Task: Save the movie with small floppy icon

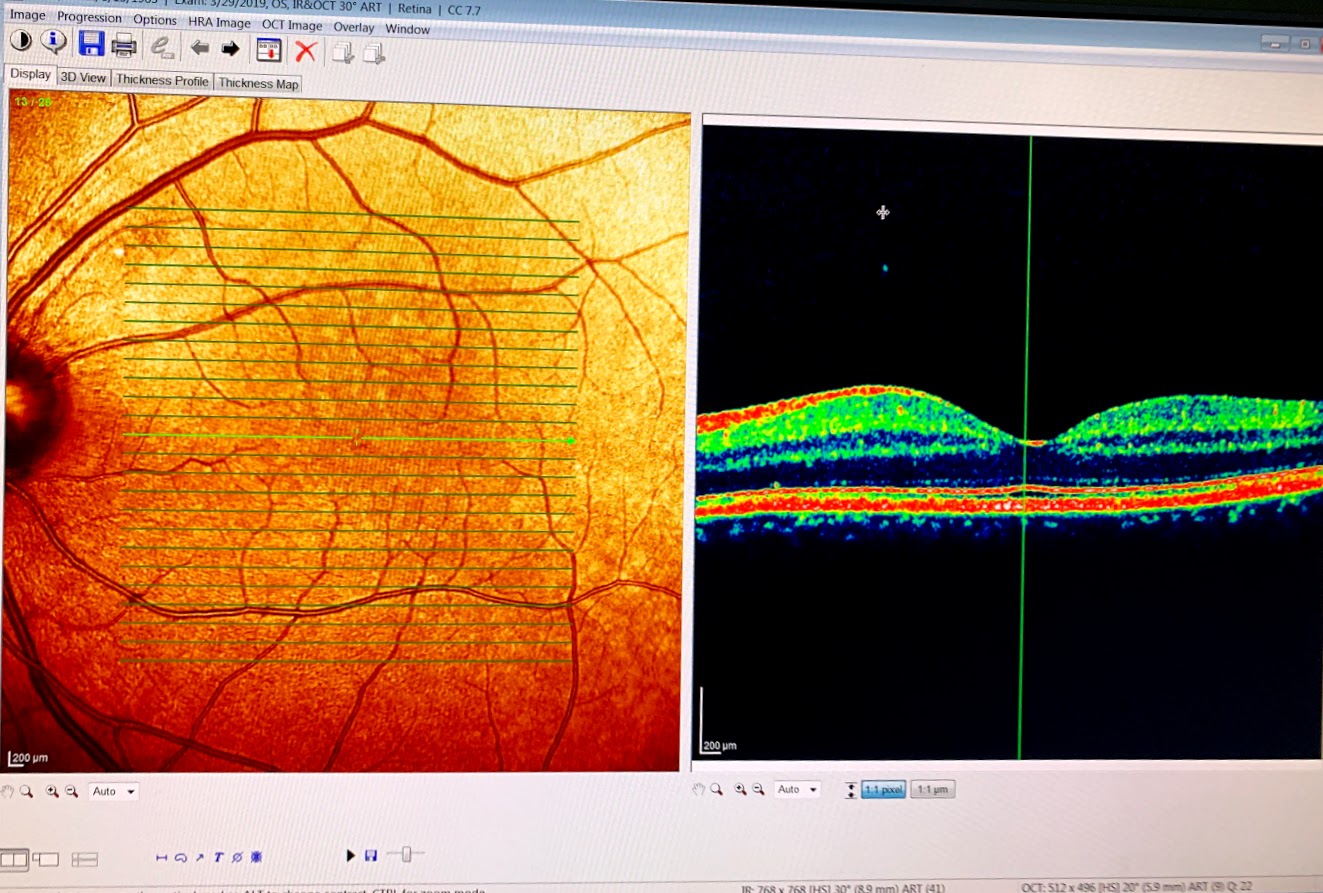Action: (371, 856)
